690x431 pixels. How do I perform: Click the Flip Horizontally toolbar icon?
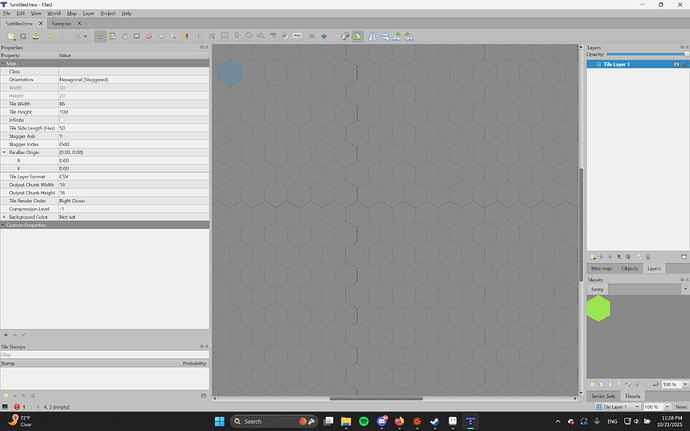[x=373, y=37]
